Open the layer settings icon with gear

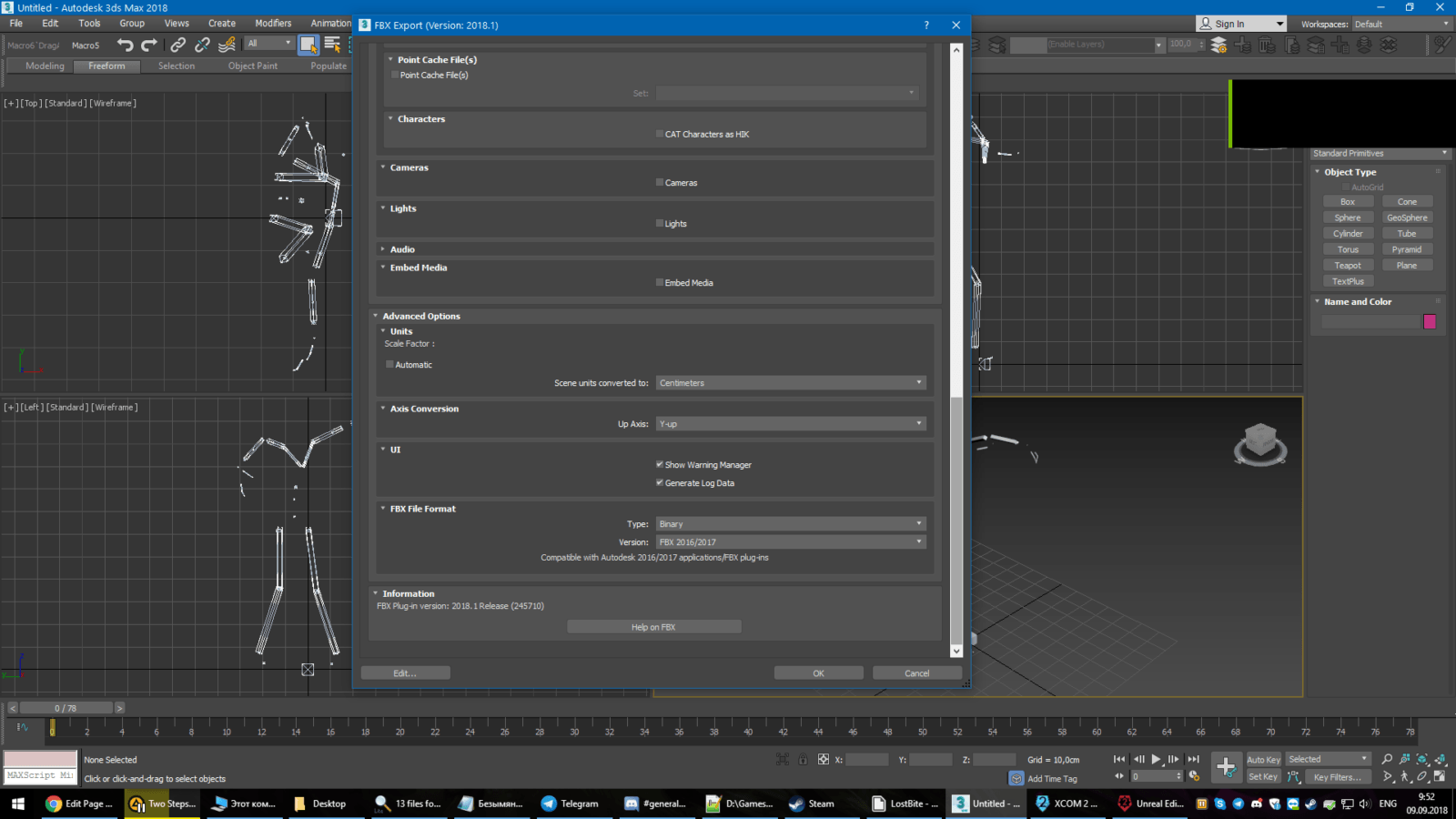pos(1218,45)
